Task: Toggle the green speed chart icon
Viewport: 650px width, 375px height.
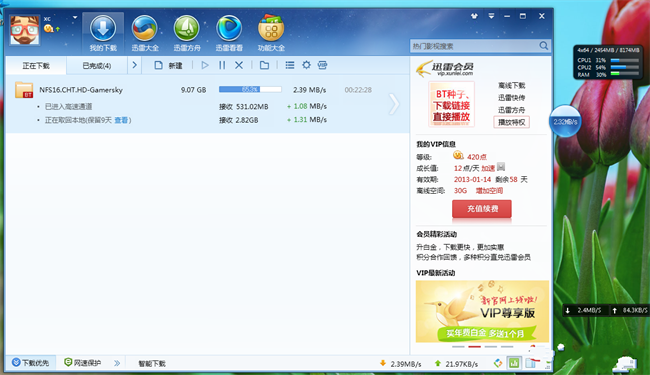Action: pyautogui.click(x=514, y=363)
